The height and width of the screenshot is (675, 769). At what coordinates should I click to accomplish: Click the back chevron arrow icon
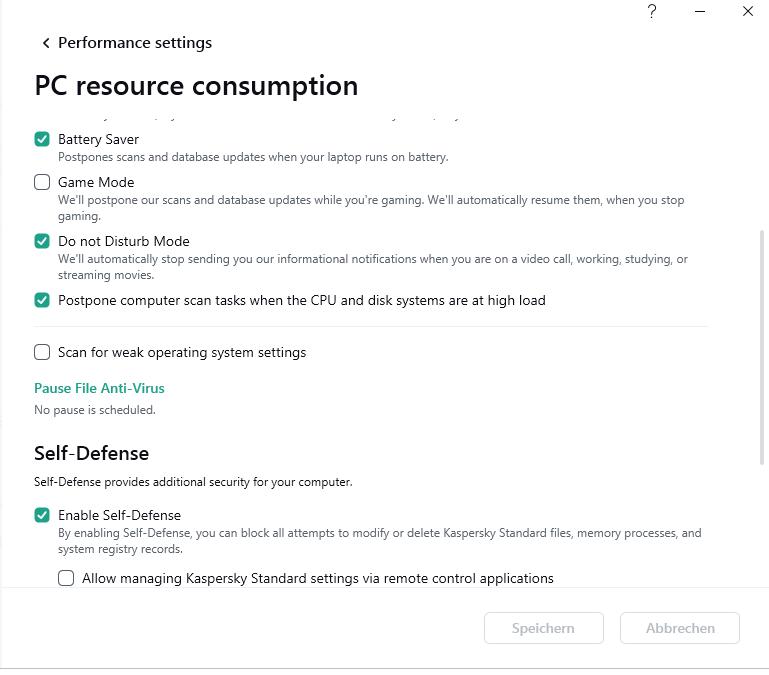point(46,43)
